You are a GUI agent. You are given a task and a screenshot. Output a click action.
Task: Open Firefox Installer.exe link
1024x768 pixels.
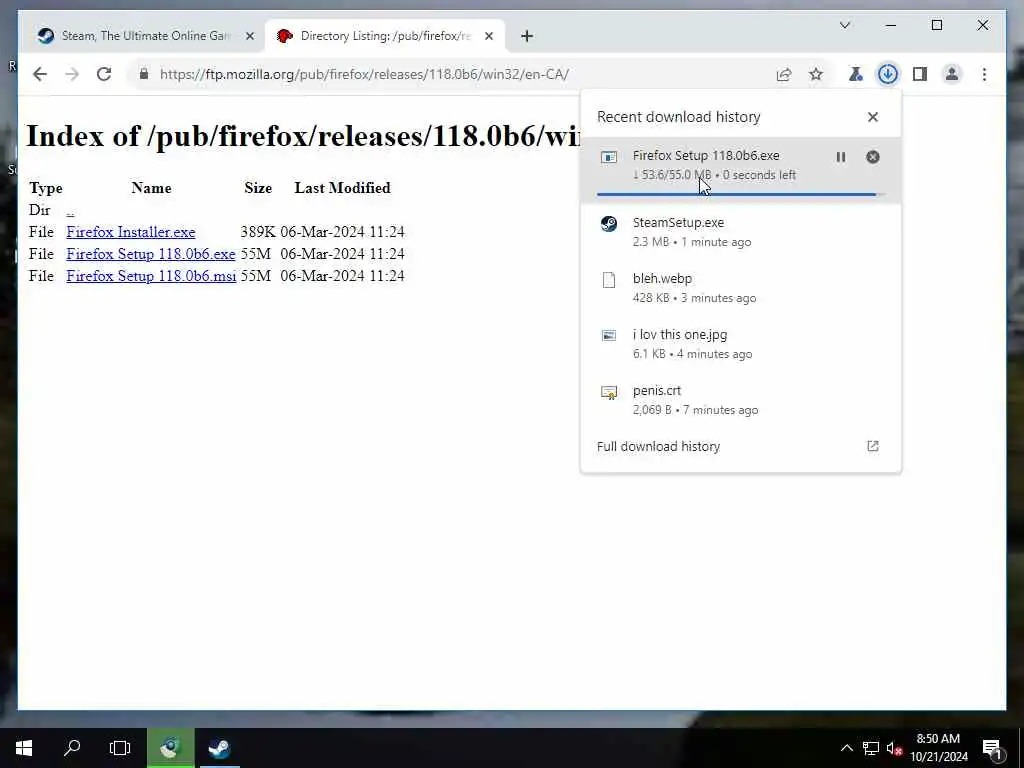(x=131, y=232)
